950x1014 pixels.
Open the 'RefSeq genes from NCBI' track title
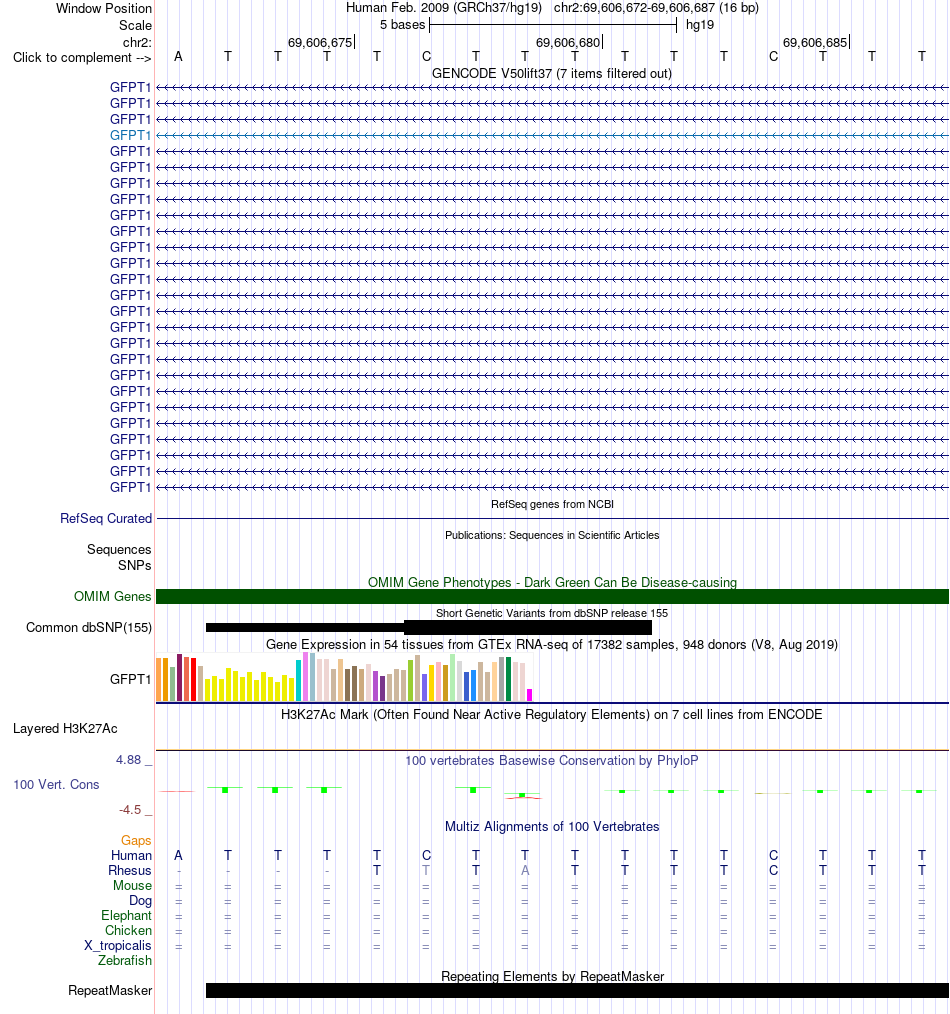552,504
